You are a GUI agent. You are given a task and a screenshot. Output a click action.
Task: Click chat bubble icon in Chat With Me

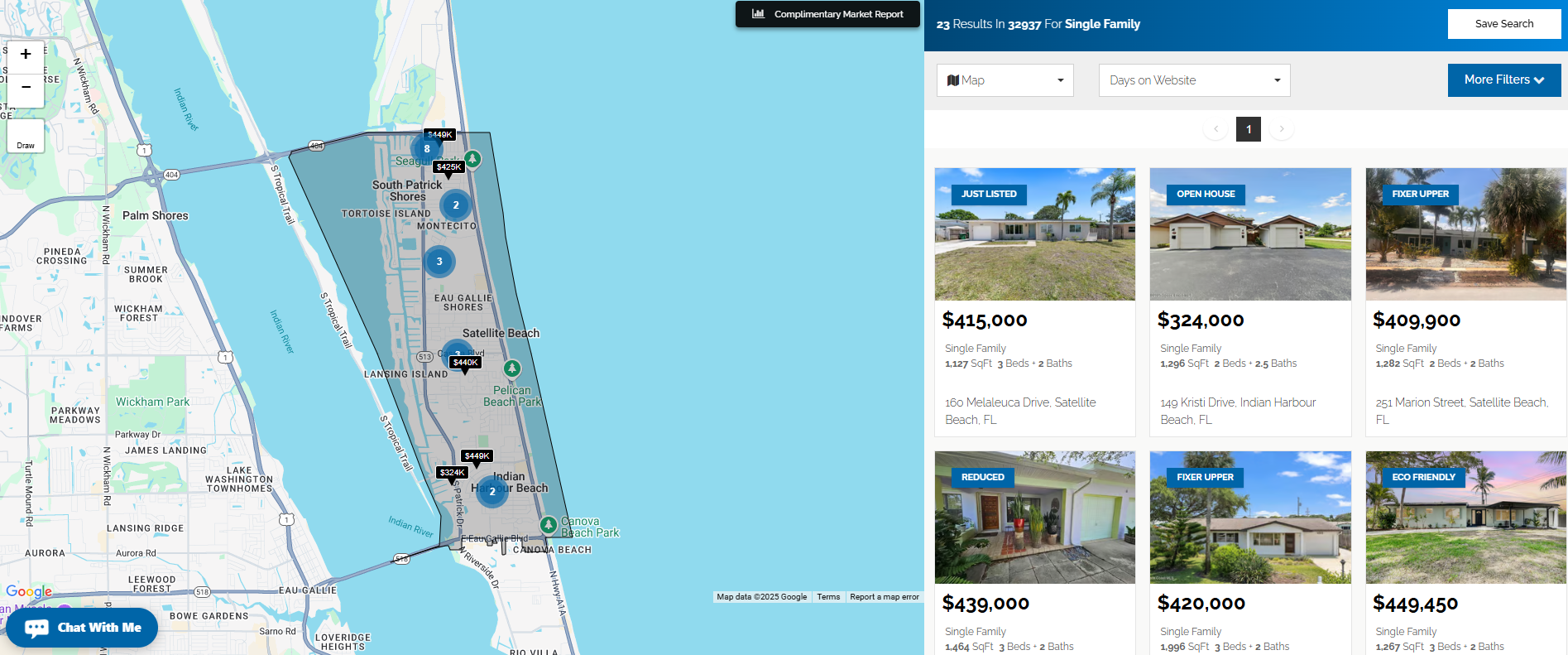click(x=36, y=628)
